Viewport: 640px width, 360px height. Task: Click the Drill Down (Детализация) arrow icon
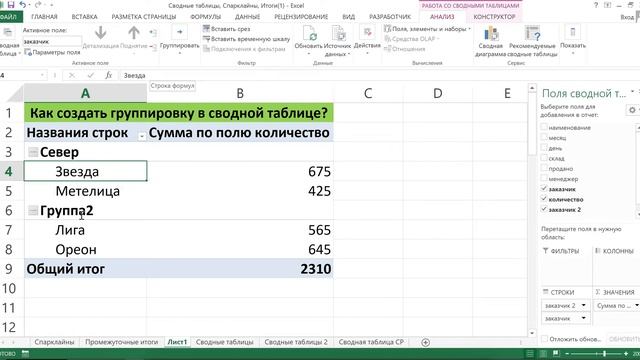[x=100, y=33]
